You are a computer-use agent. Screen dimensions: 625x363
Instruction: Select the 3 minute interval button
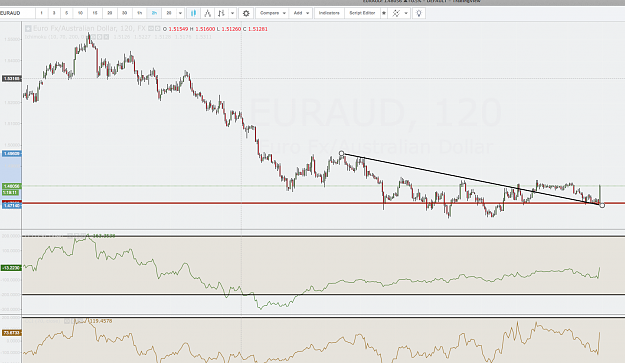pyautogui.click(x=54, y=13)
